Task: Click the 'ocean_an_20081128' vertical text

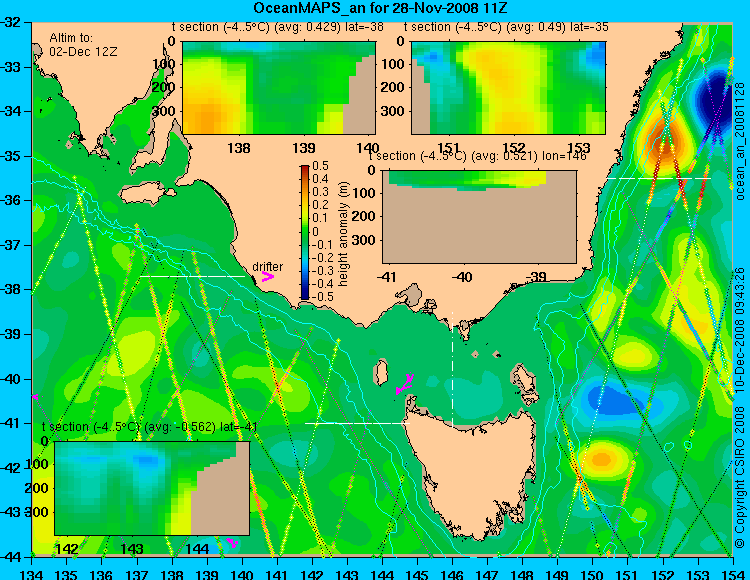Action: tap(740, 141)
